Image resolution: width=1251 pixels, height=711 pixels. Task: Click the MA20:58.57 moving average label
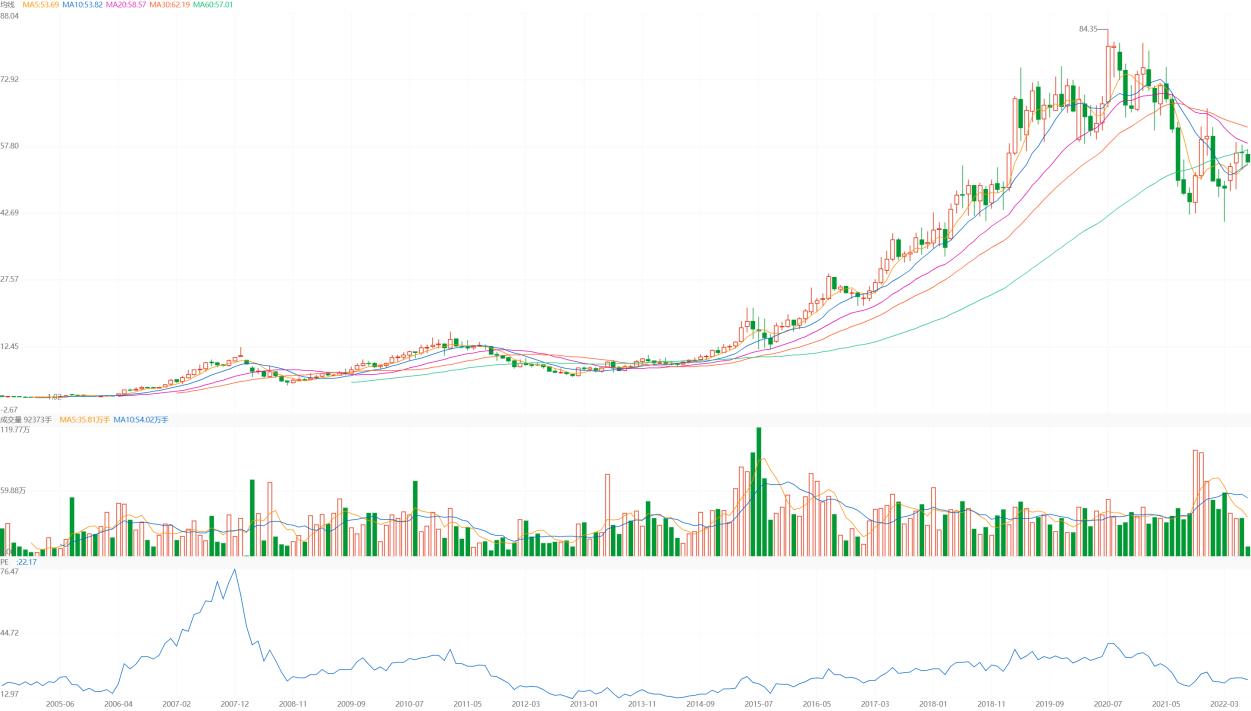point(126,5)
